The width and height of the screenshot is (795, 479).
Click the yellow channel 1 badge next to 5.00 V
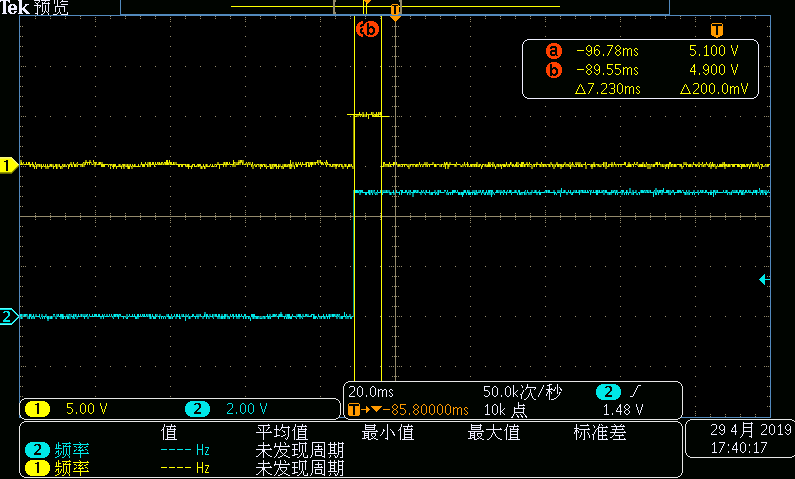coord(37,409)
